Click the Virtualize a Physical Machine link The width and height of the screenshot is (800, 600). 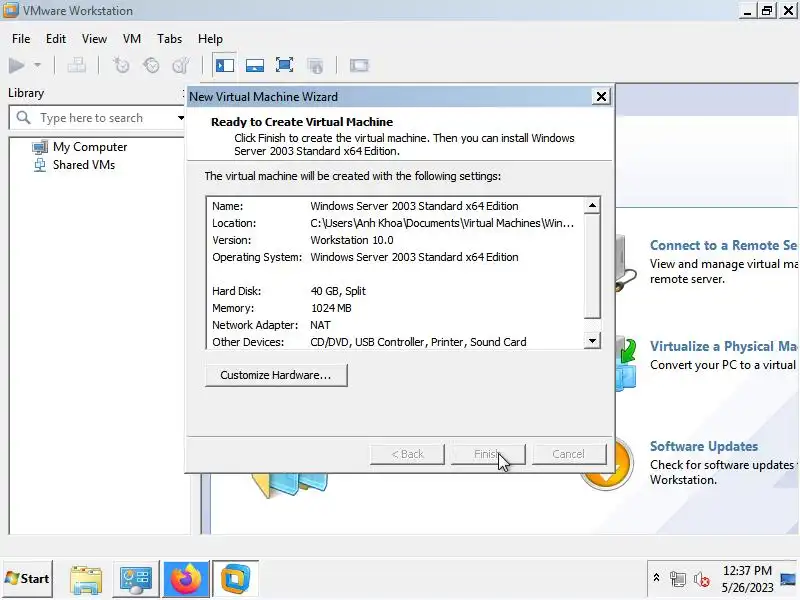point(723,346)
